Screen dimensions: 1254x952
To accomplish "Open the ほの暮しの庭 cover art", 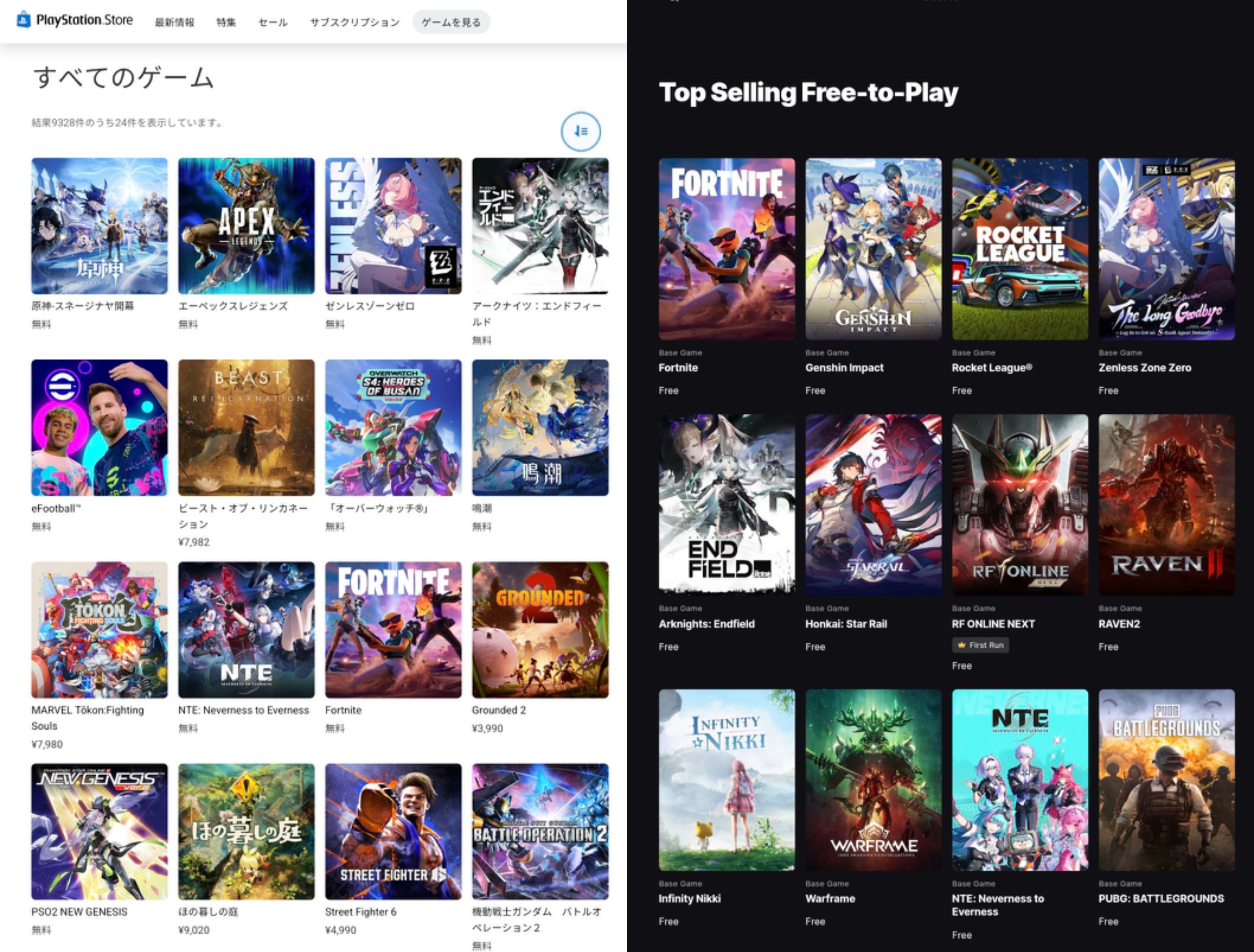I will point(246,831).
